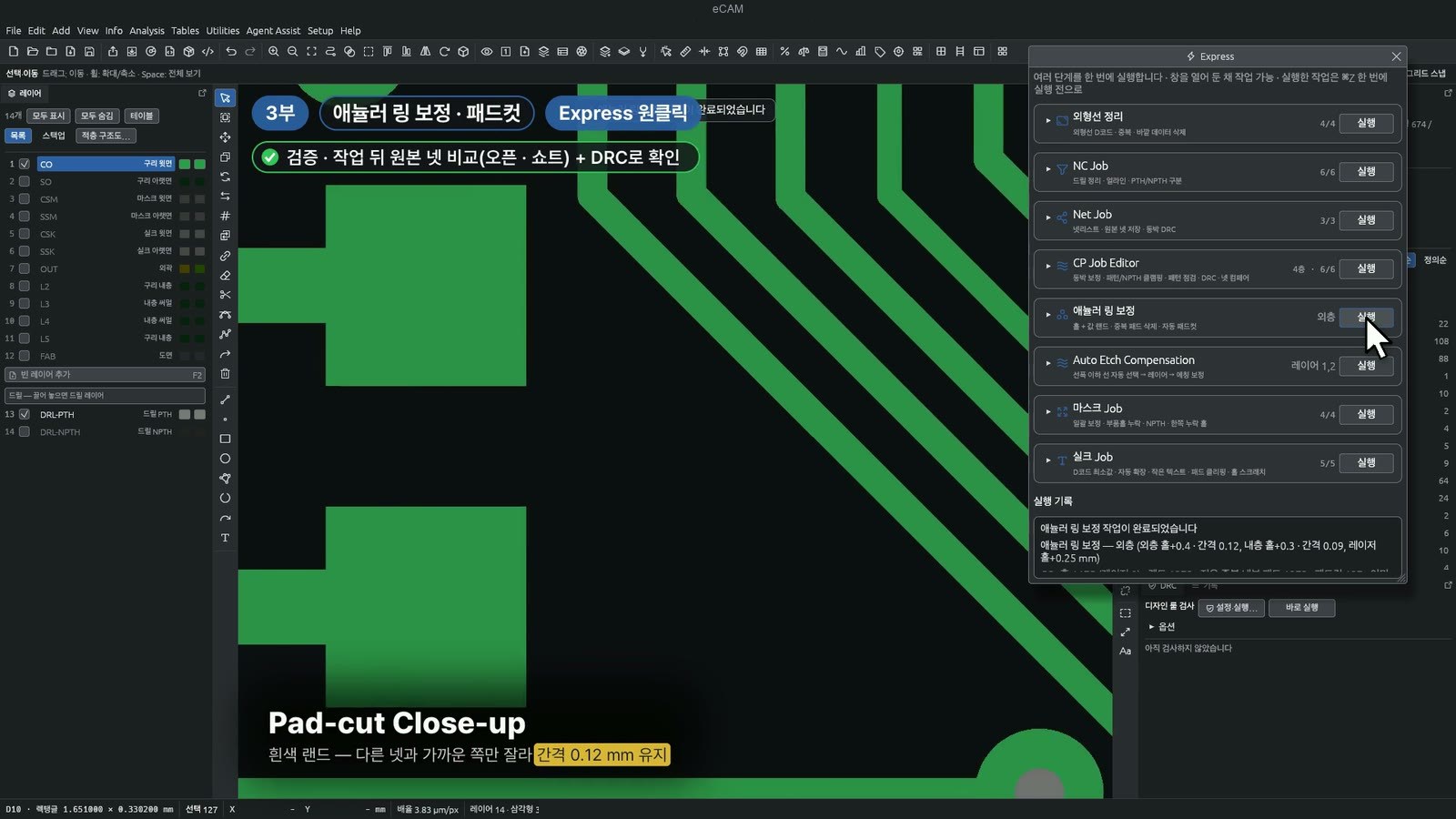Expand the Auto Etch Compensation row
The height and width of the screenshot is (819, 1456).
pyautogui.click(x=1048, y=363)
